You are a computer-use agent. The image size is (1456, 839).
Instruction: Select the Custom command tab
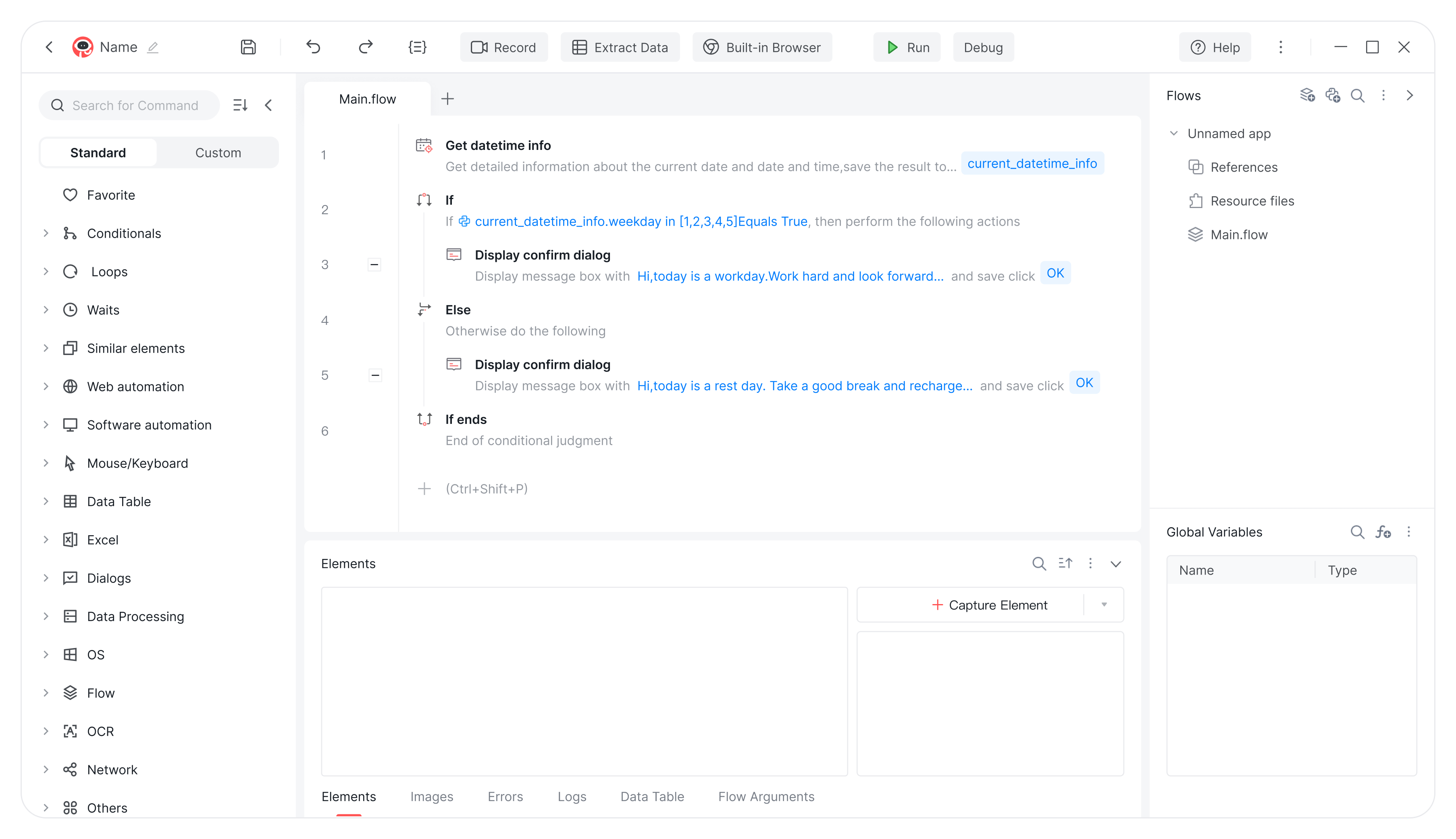pos(218,152)
